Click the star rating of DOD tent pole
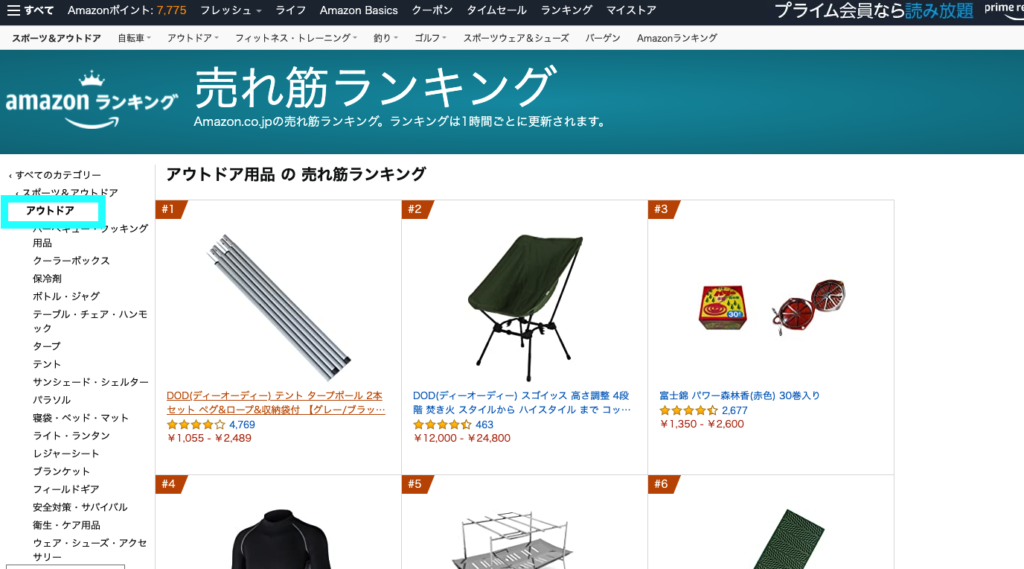 pos(196,425)
